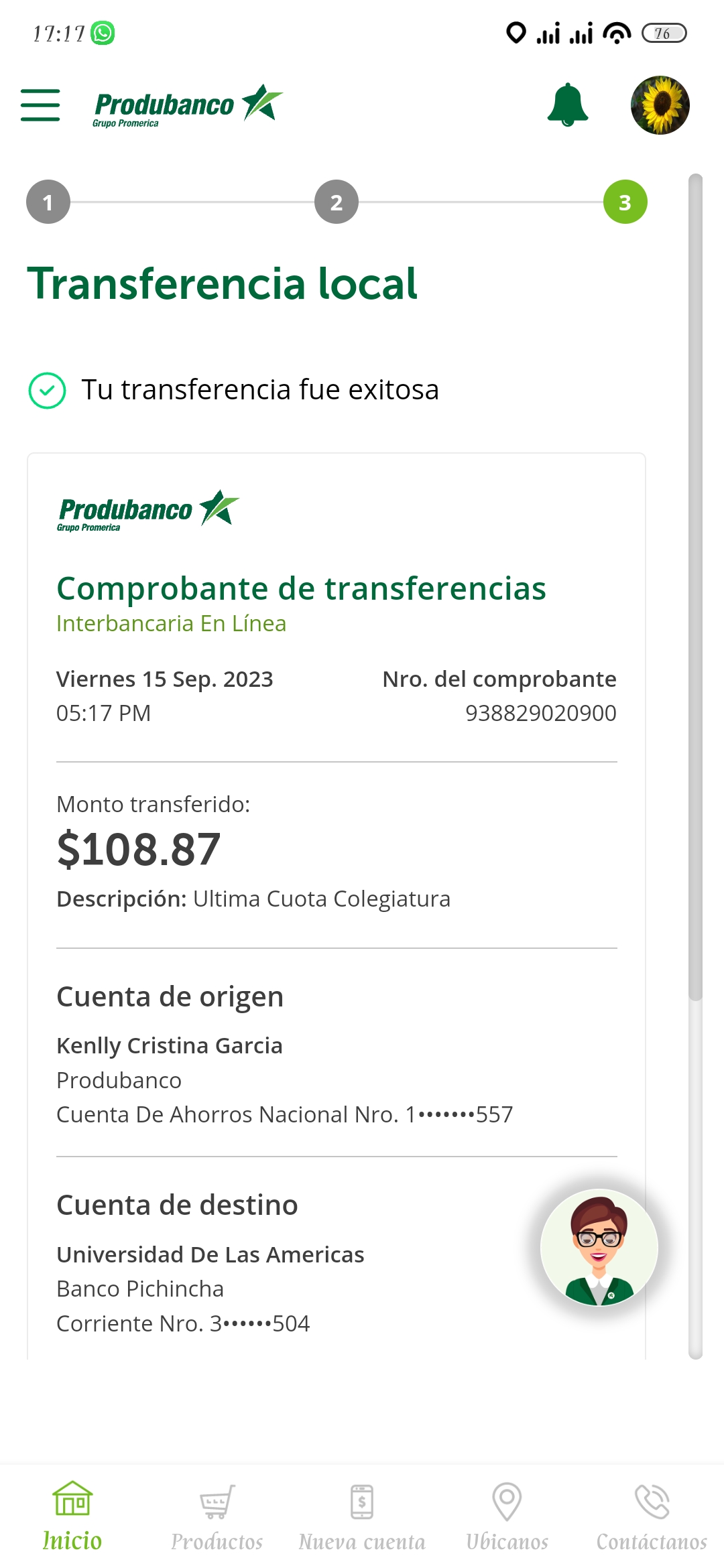
Task: Tap the transferred amount $108.87
Action: click(139, 849)
